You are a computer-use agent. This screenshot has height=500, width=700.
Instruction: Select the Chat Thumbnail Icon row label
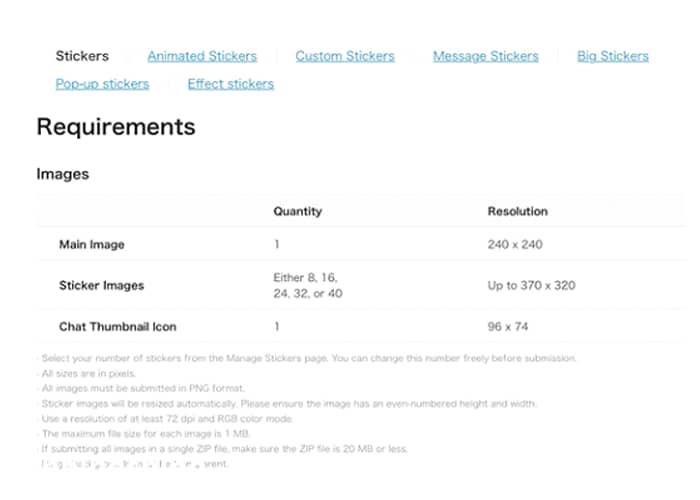pyautogui.click(x=118, y=326)
